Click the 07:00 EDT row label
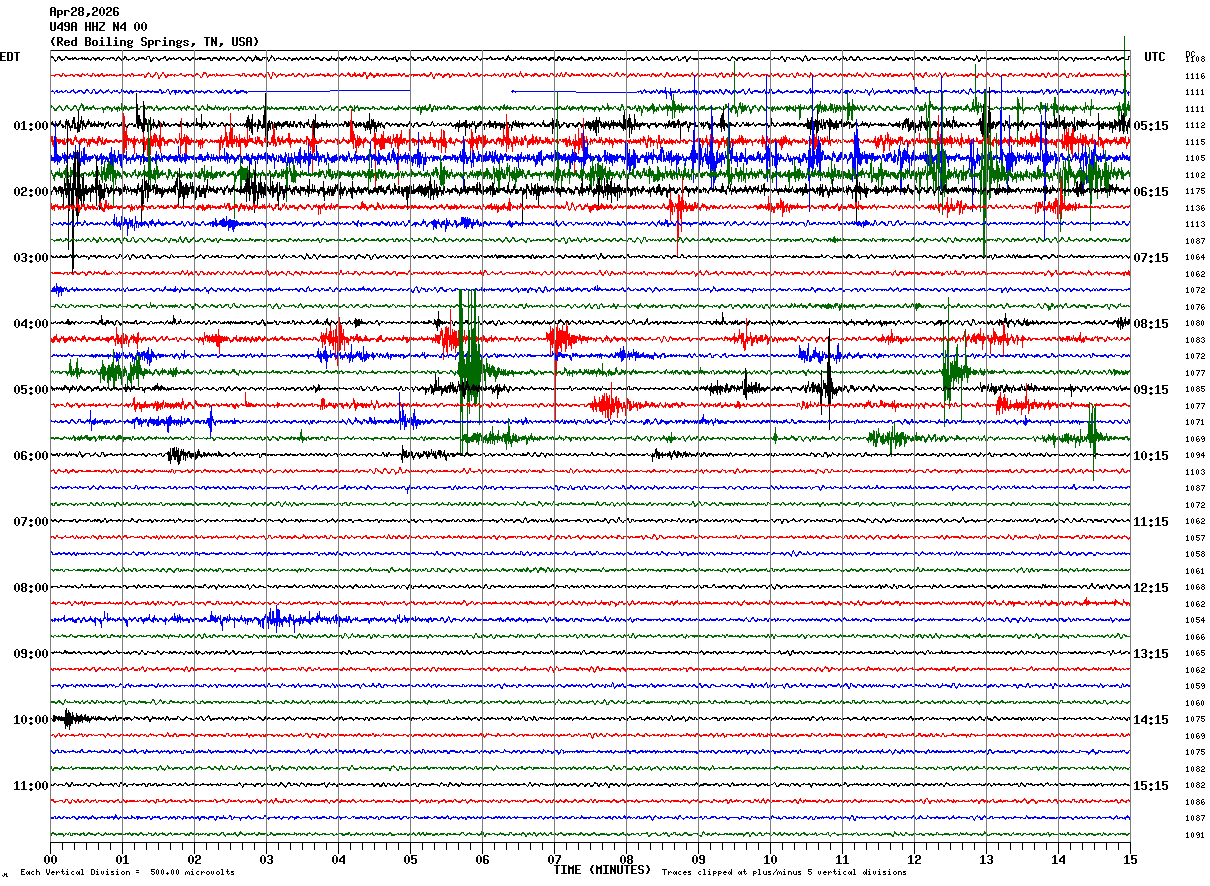This screenshot has width=1210, height=886. (x=30, y=522)
